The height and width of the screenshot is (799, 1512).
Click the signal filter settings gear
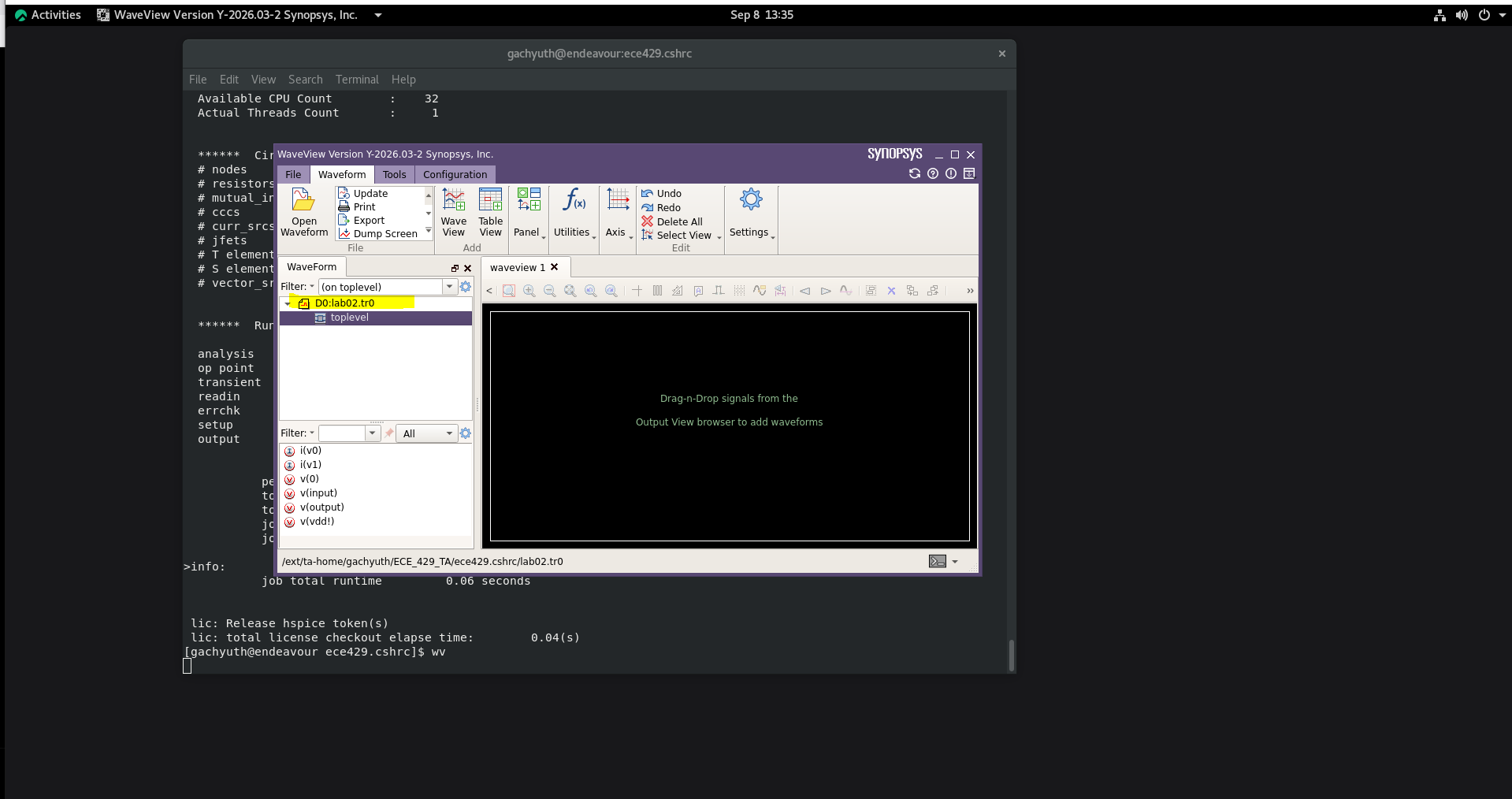click(466, 433)
